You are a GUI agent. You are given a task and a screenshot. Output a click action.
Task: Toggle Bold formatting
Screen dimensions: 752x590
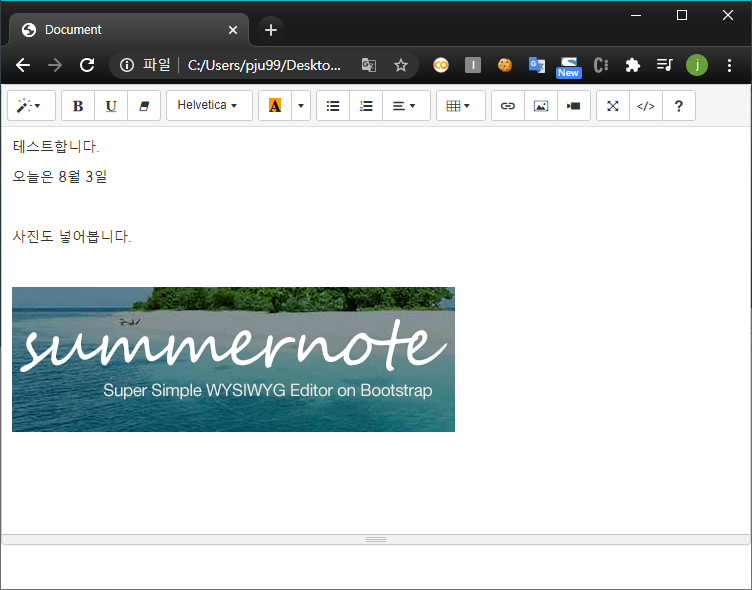78,106
